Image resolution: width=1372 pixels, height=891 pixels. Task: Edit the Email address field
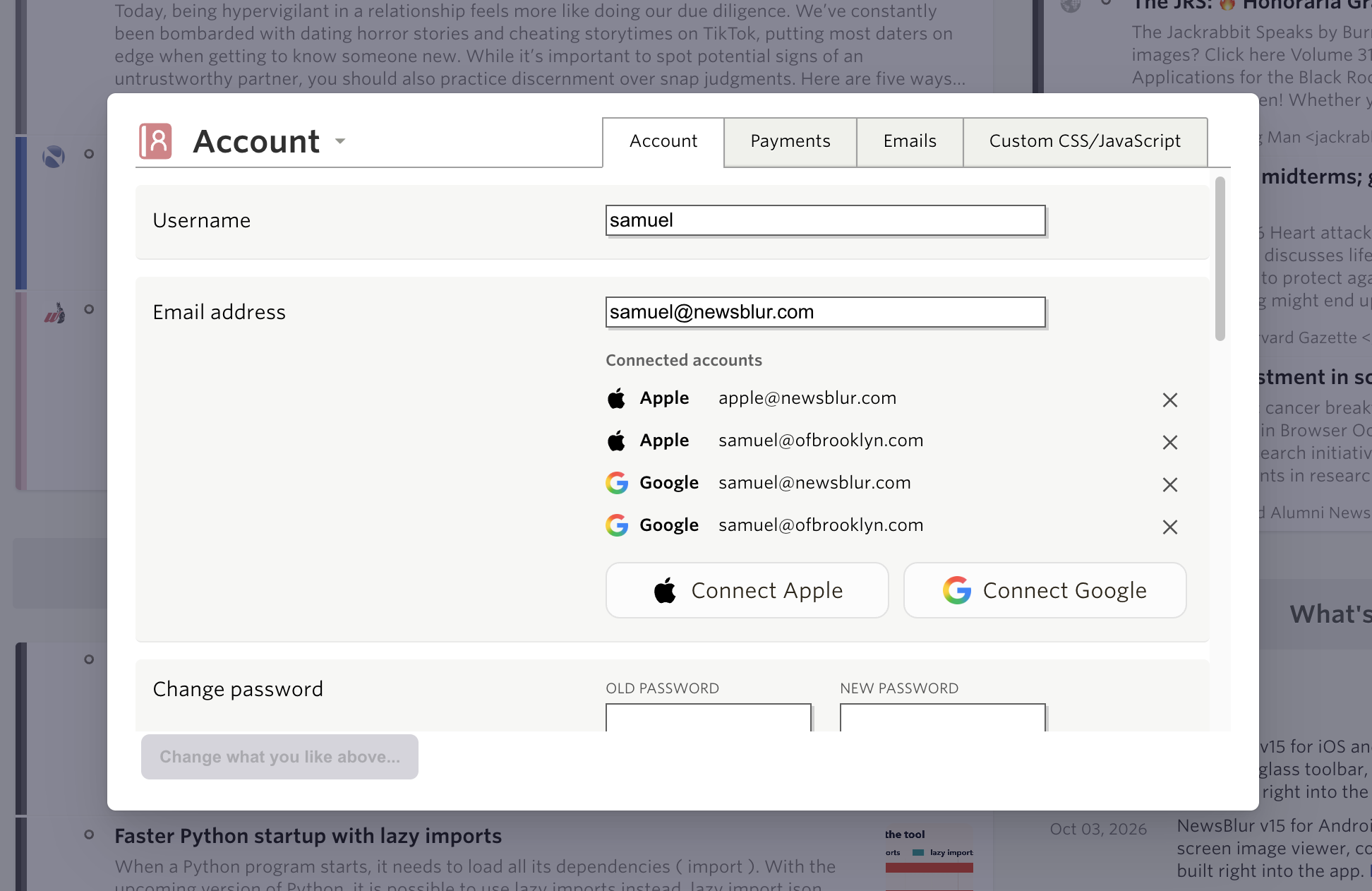pyautogui.click(x=825, y=312)
